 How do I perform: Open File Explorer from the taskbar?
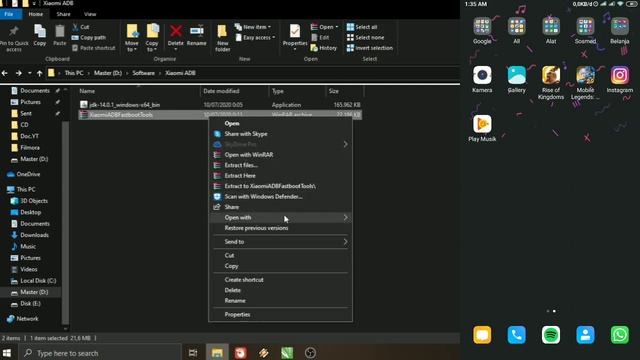(x=217, y=353)
